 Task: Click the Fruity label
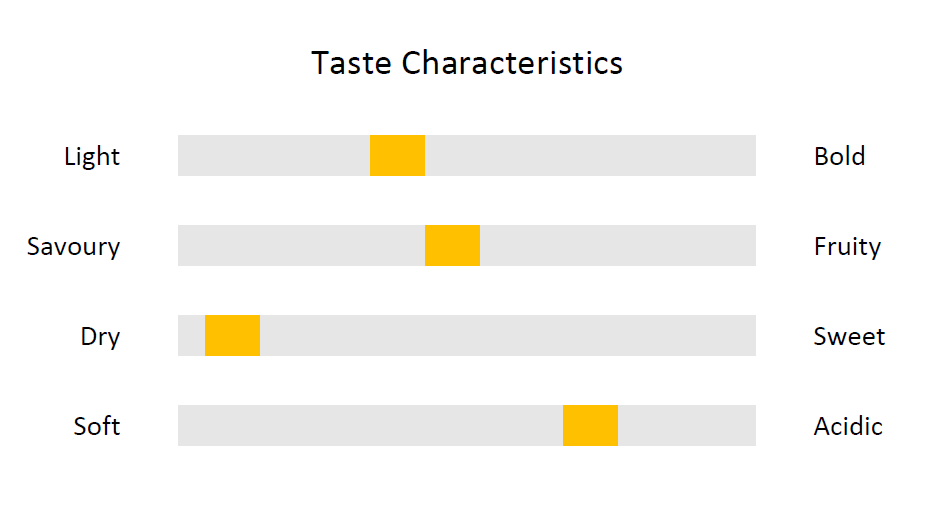(847, 247)
